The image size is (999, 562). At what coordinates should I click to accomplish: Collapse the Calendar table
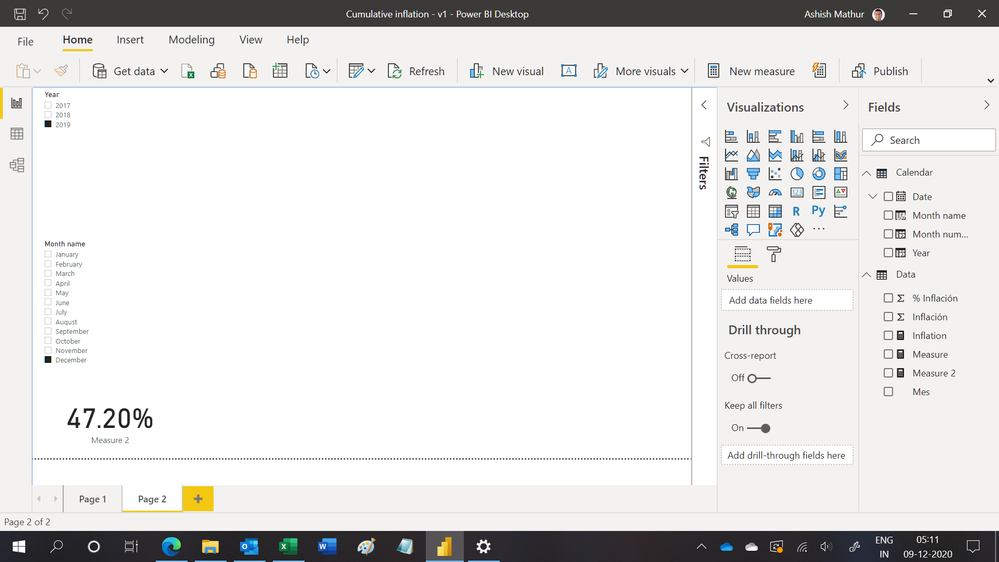(x=866, y=173)
